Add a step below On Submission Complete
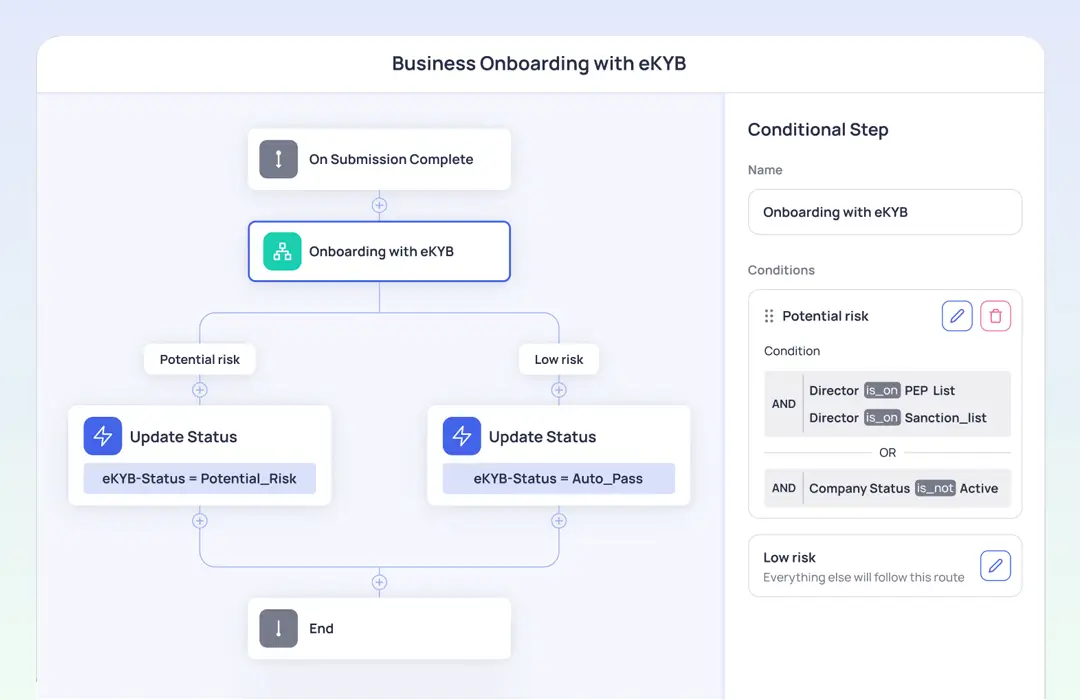 point(379,204)
